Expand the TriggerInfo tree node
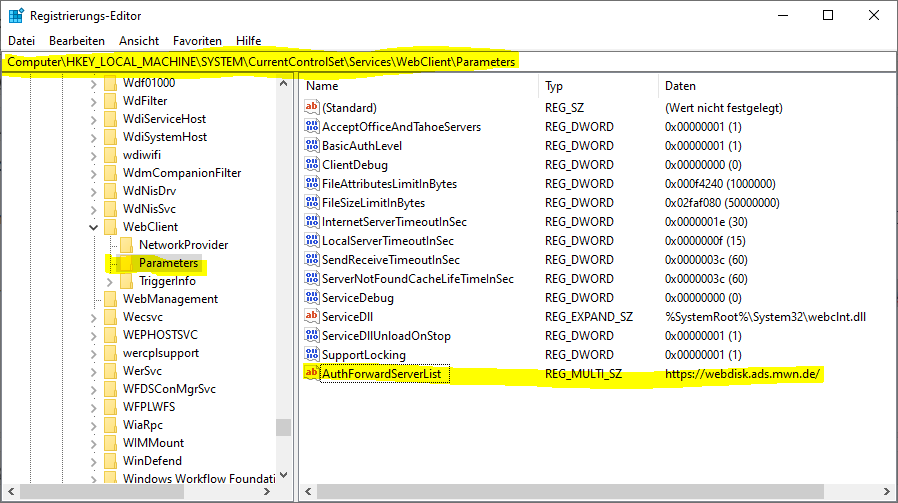The width and height of the screenshot is (898, 503). [x=109, y=281]
